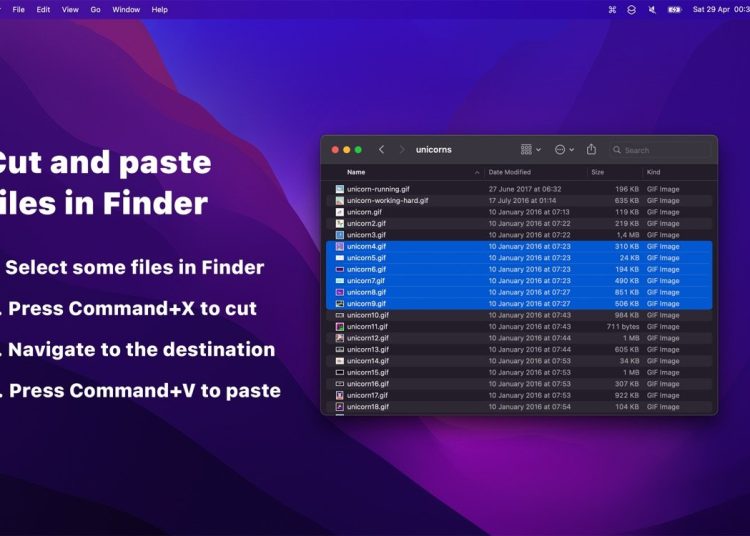Click the layered-stack icon in the menu bar

click(x=631, y=9)
